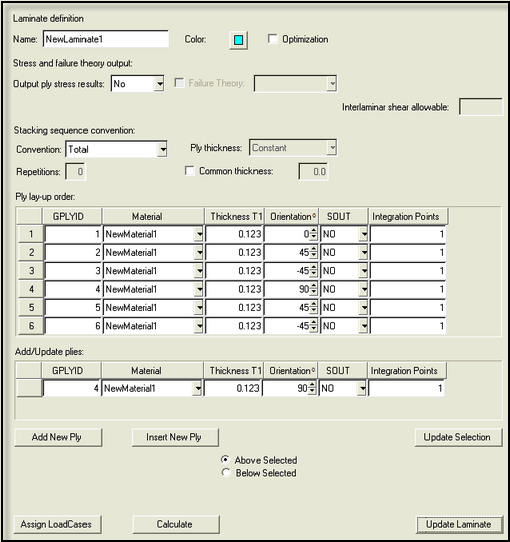Select the Below Selected radio option
Viewport: 510px width, 542px height.
coord(226,473)
